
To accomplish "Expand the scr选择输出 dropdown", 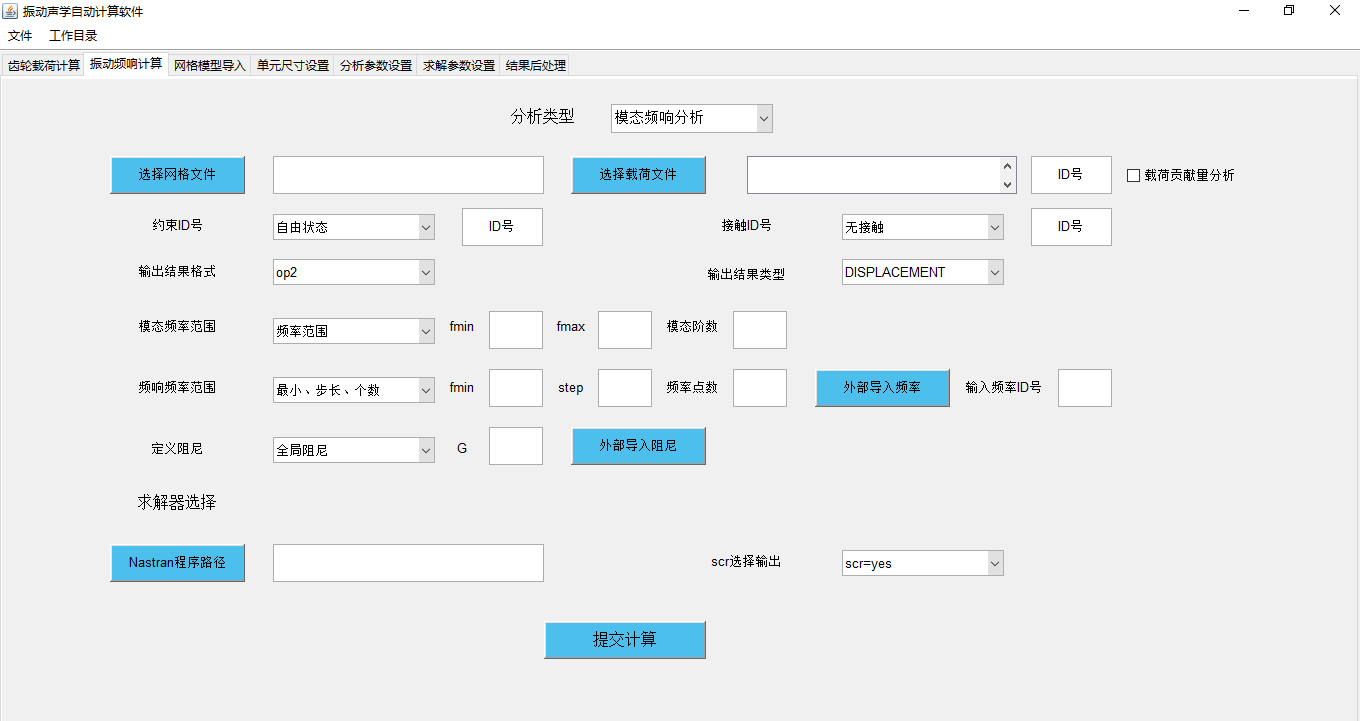I will coord(922,563).
